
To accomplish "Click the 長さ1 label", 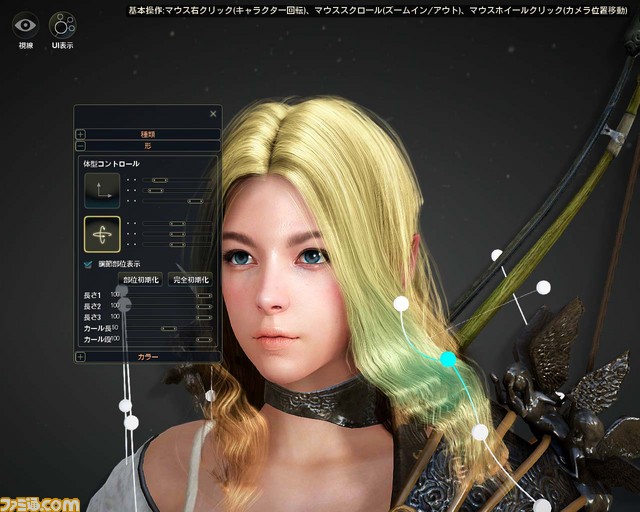I will pos(92,295).
